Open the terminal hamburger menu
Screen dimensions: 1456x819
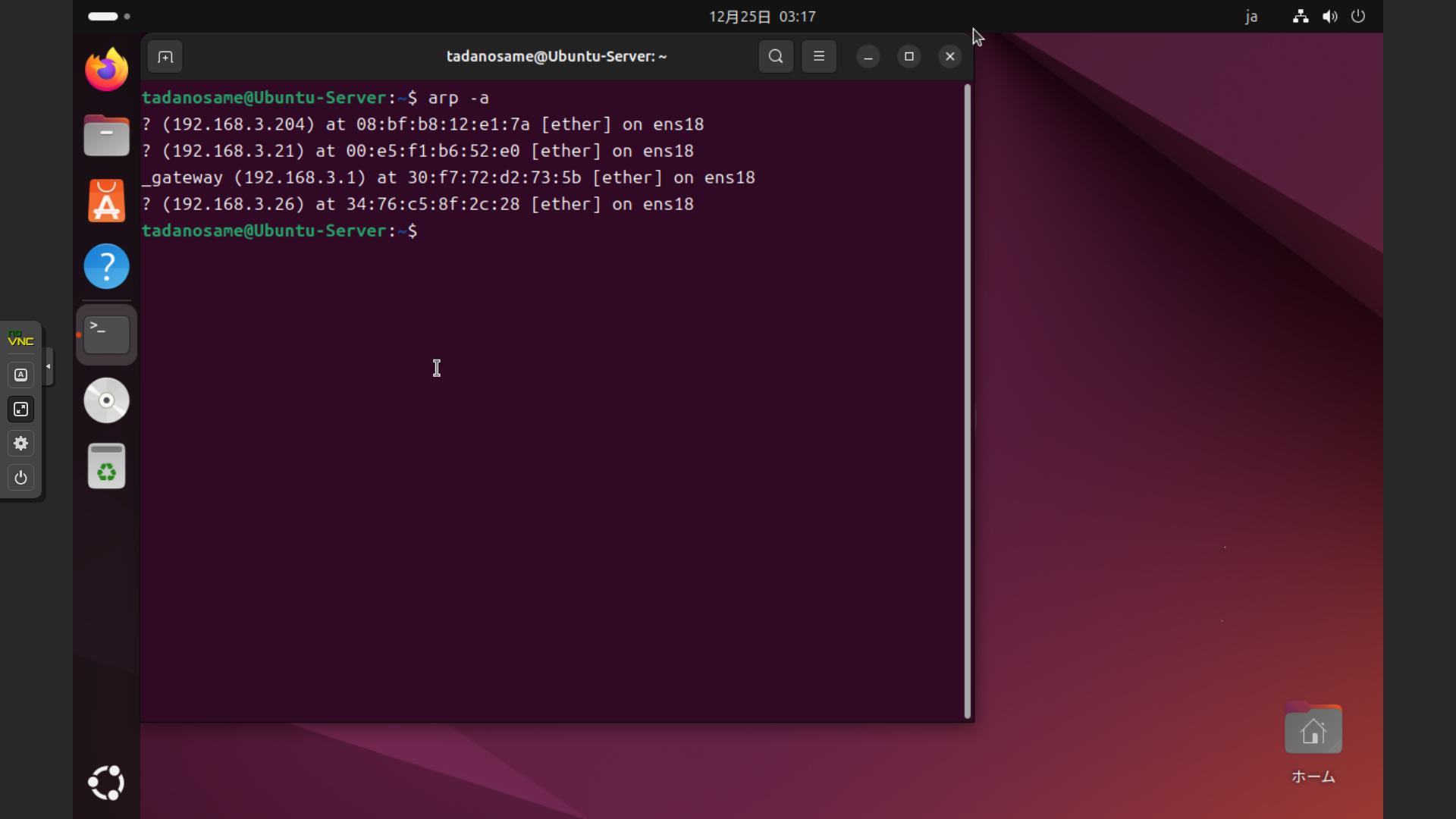click(x=819, y=57)
